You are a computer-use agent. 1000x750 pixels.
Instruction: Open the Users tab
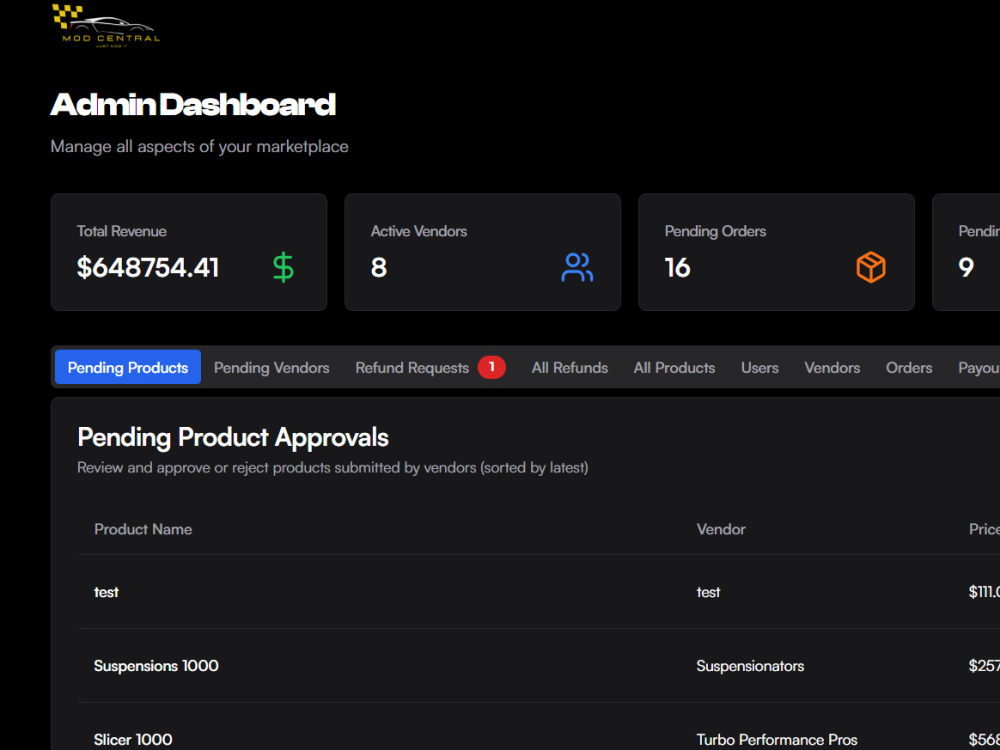click(x=760, y=367)
